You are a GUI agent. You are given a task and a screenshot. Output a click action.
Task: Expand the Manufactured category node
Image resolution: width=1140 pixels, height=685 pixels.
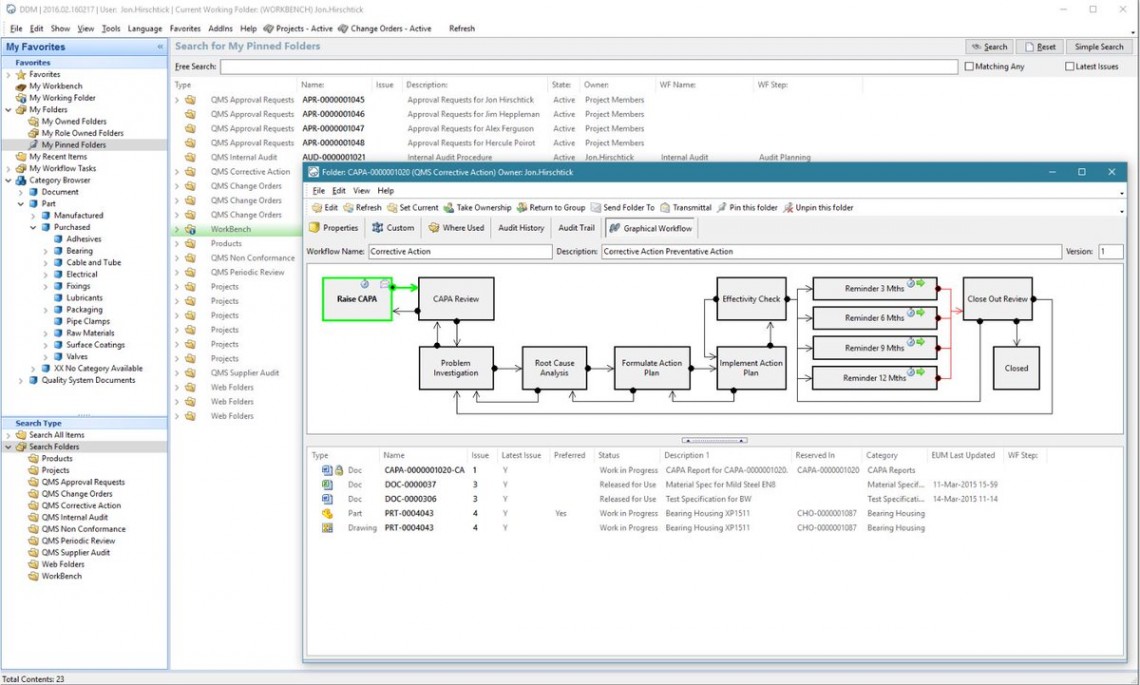click(x=33, y=215)
